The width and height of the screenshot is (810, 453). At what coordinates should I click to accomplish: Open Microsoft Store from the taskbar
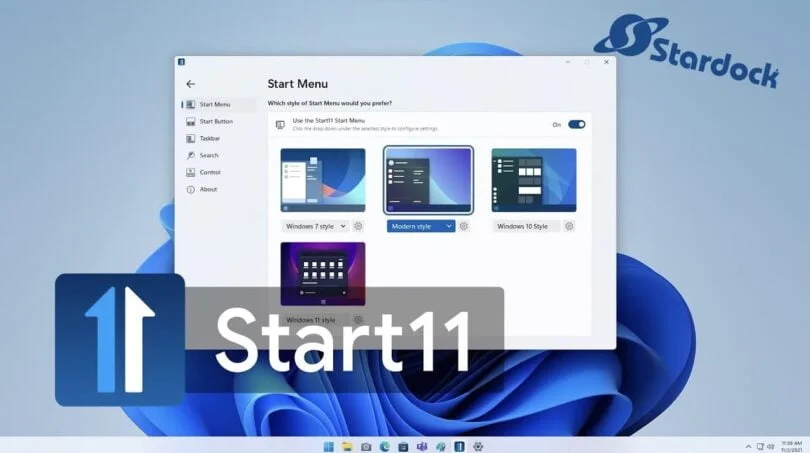403,446
